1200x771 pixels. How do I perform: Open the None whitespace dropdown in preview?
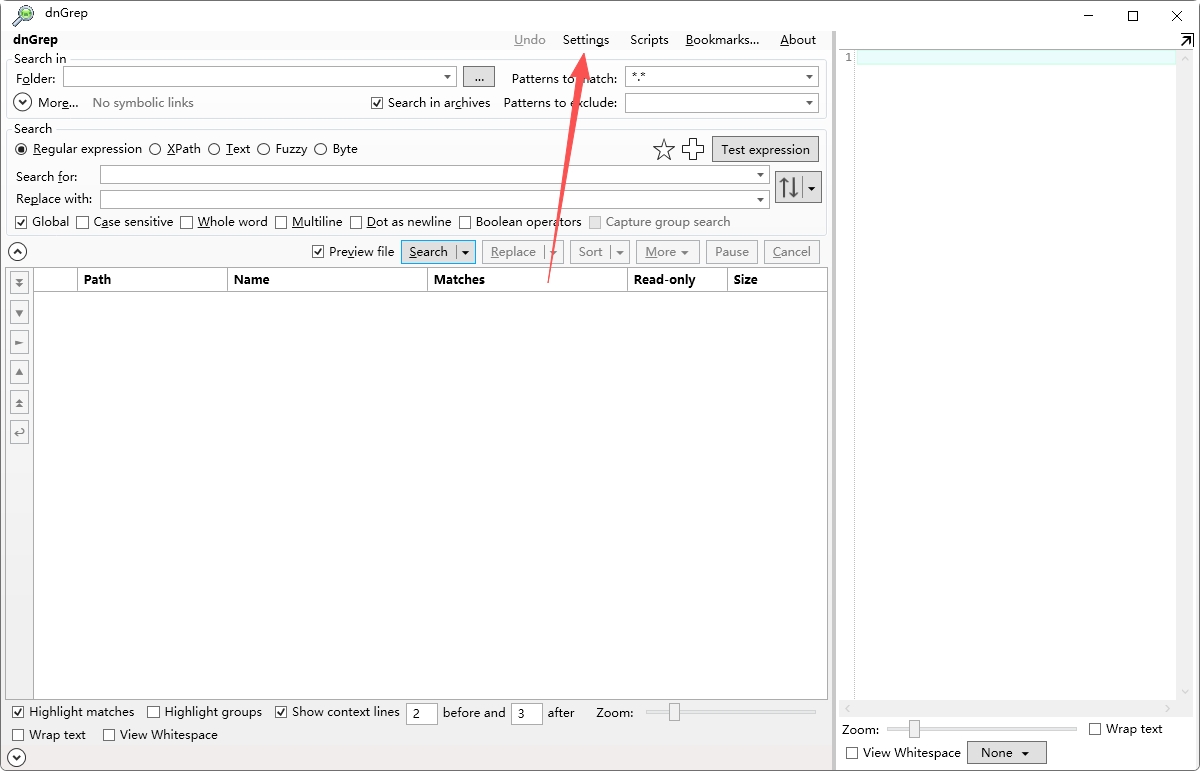[1006, 753]
